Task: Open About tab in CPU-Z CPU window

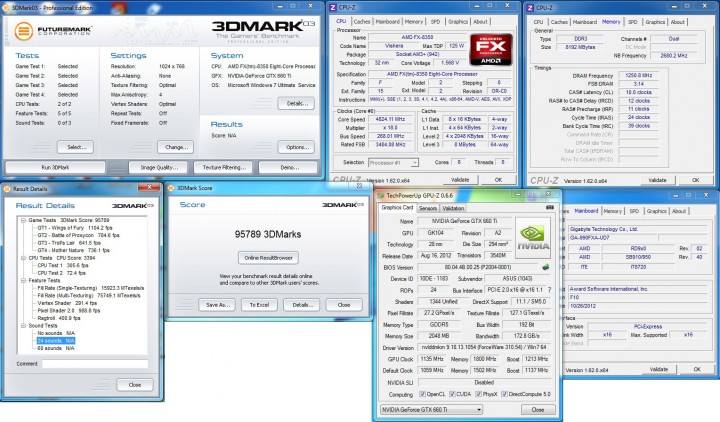Action: point(480,22)
